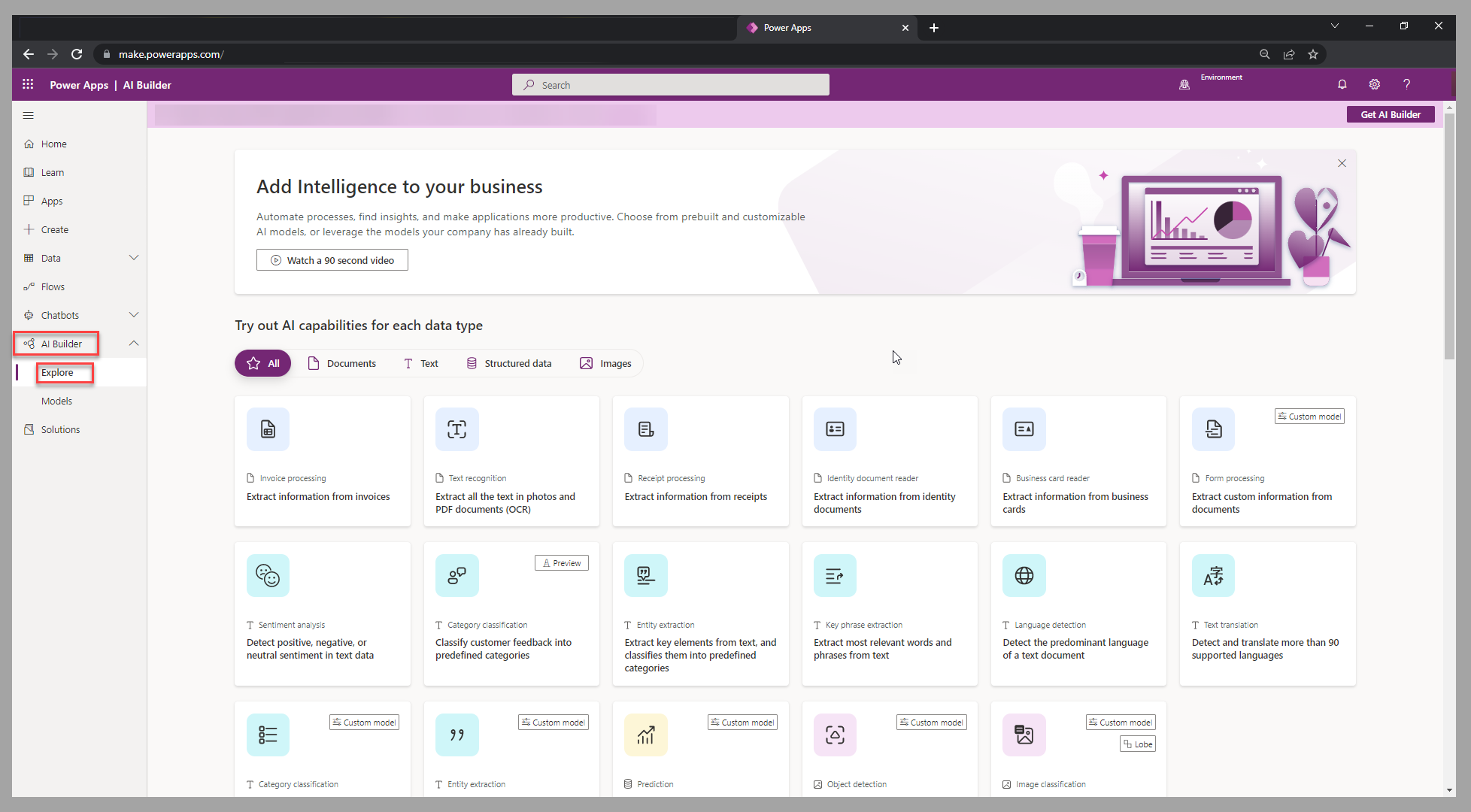Collapse the AI Builder sidebar section
The height and width of the screenshot is (812, 1471).
134,343
